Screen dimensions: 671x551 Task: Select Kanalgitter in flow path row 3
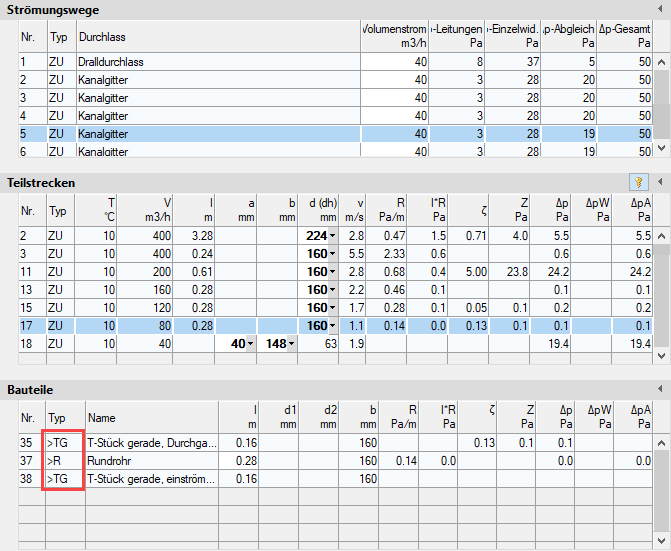(x=219, y=98)
